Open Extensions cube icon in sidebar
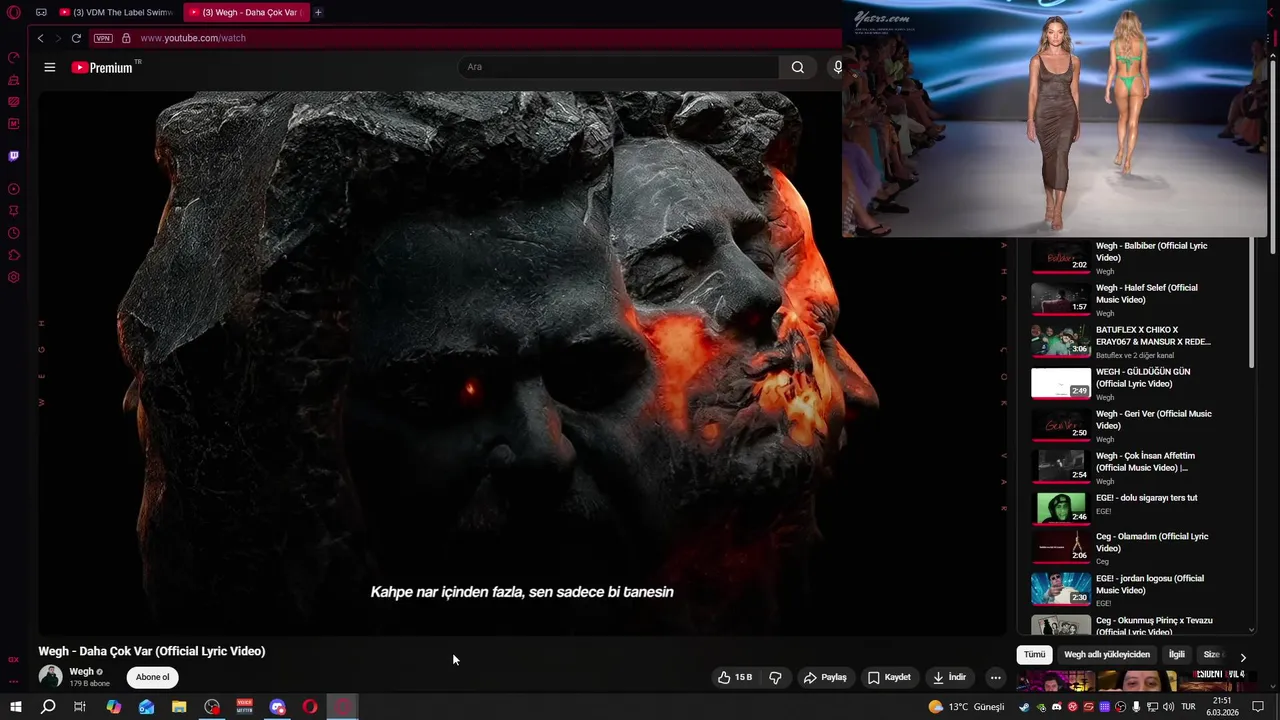This screenshot has width=1280, height=720. (x=14, y=255)
